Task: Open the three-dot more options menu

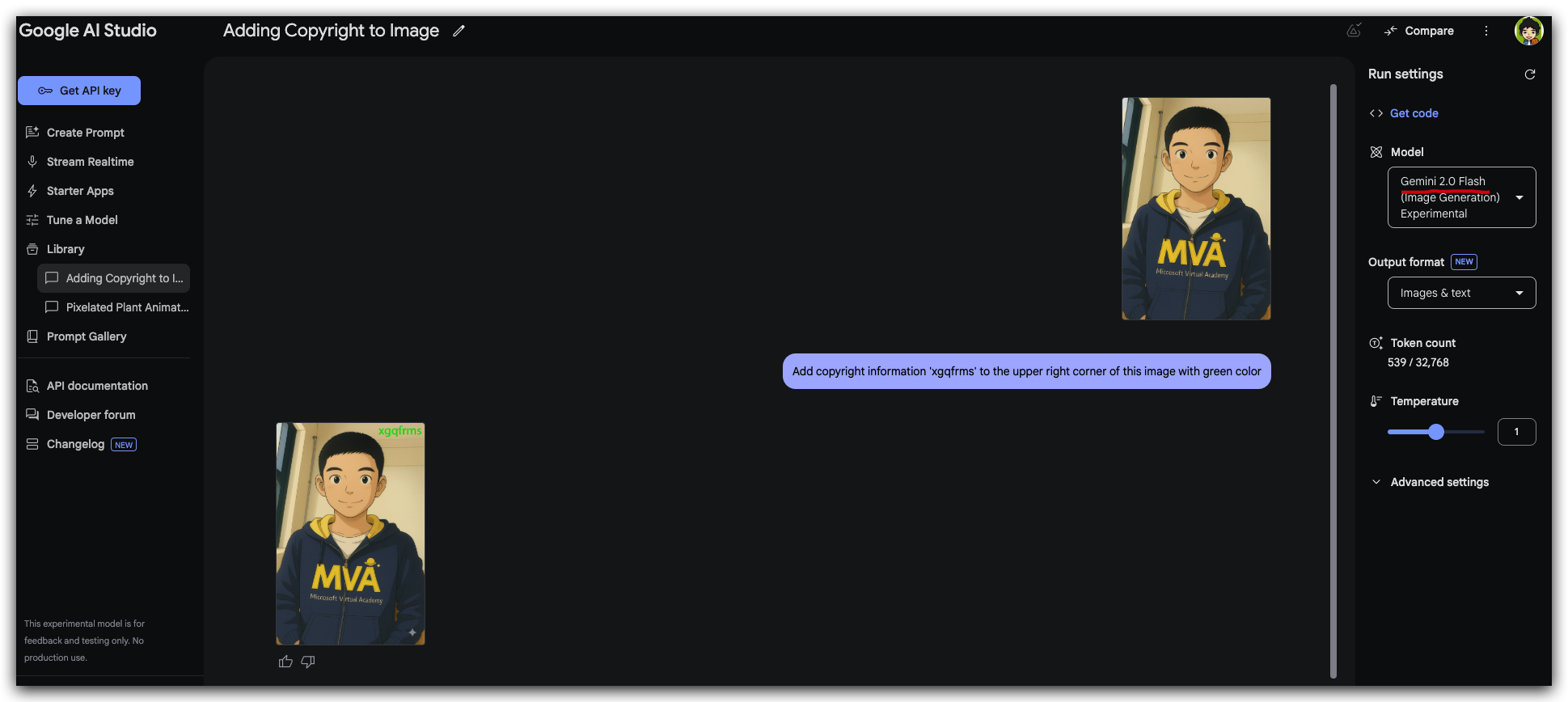Action: tap(1486, 31)
